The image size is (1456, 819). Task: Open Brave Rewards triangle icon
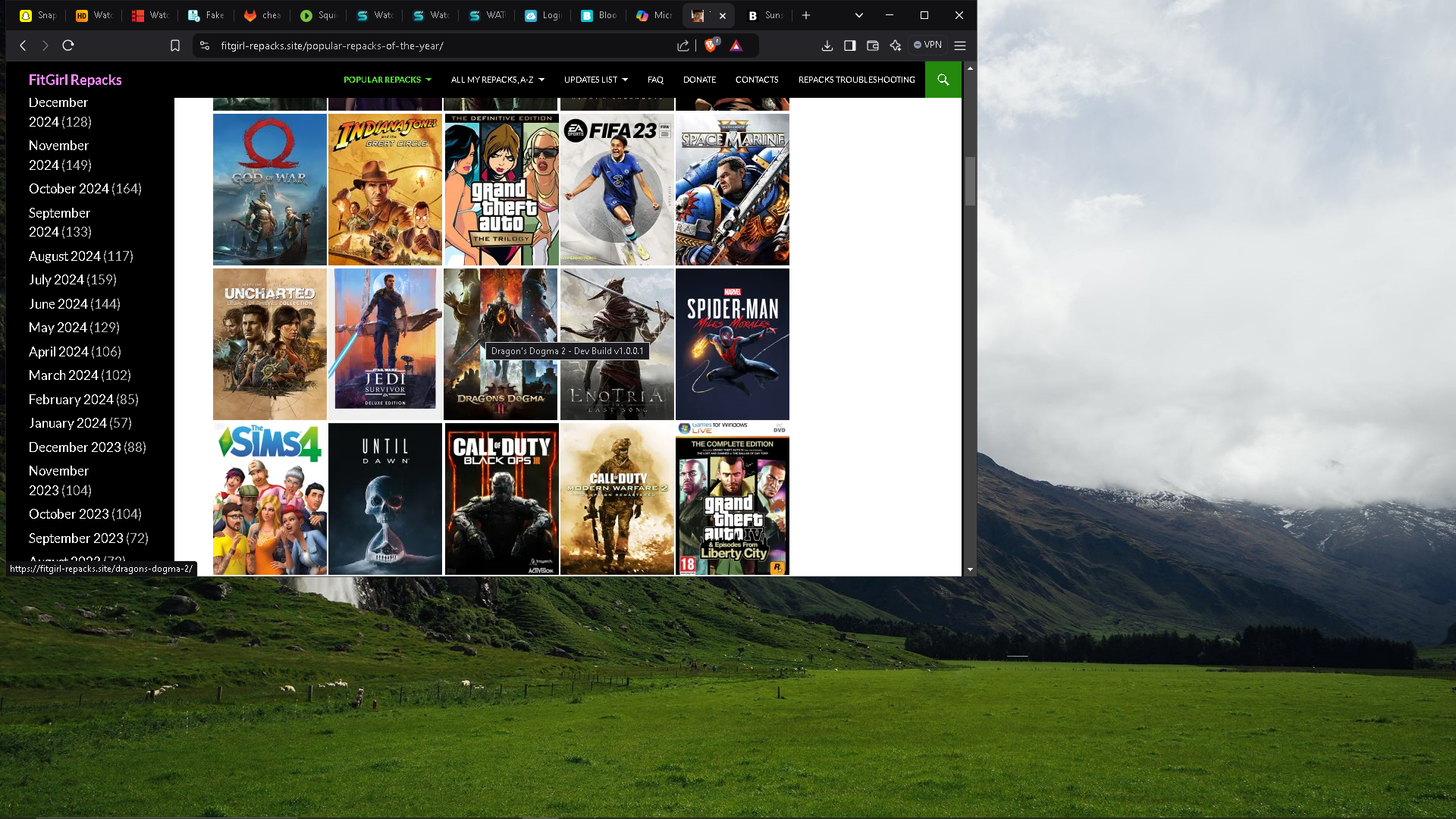pos(736,45)
